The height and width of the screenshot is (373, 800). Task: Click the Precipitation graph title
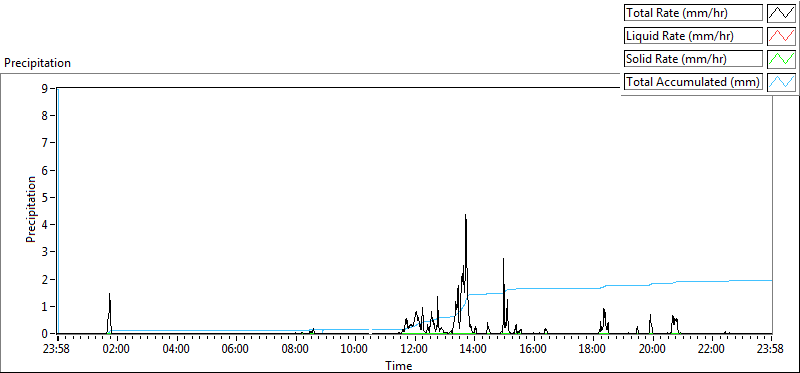pyautogui.click(x=37, y=63)
